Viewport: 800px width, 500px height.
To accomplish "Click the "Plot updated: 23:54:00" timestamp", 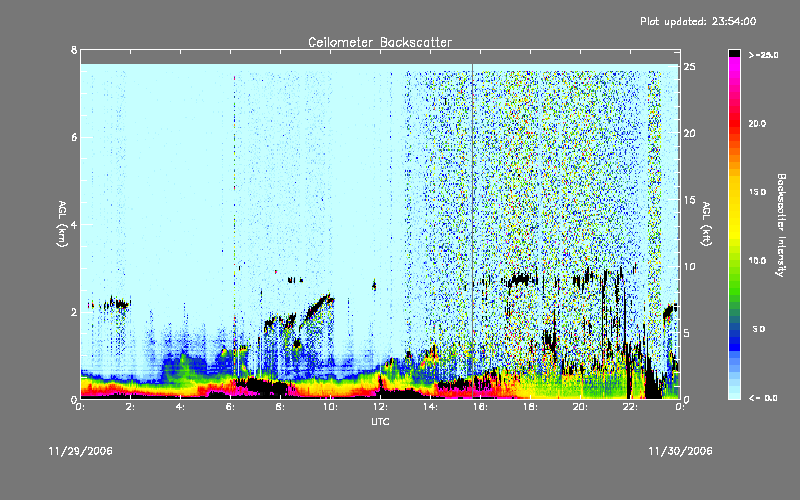I will click(x=698, y=21).
